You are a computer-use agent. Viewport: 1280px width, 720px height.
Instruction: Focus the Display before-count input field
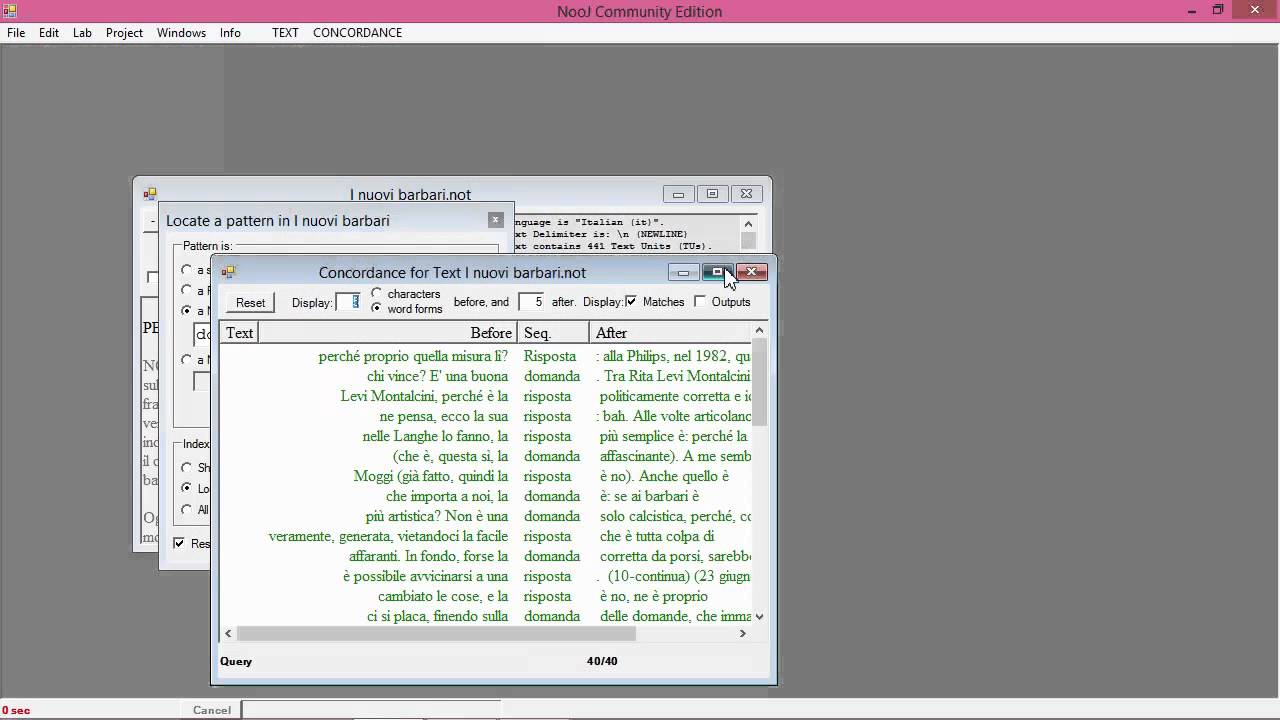348,301
